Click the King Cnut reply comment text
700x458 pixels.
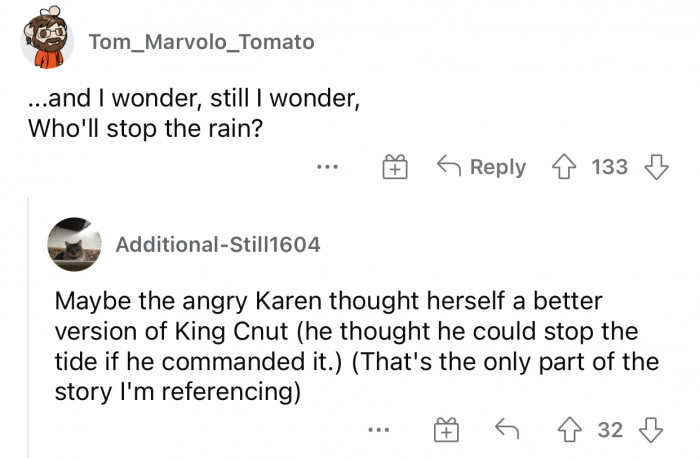tap(357, 346)
